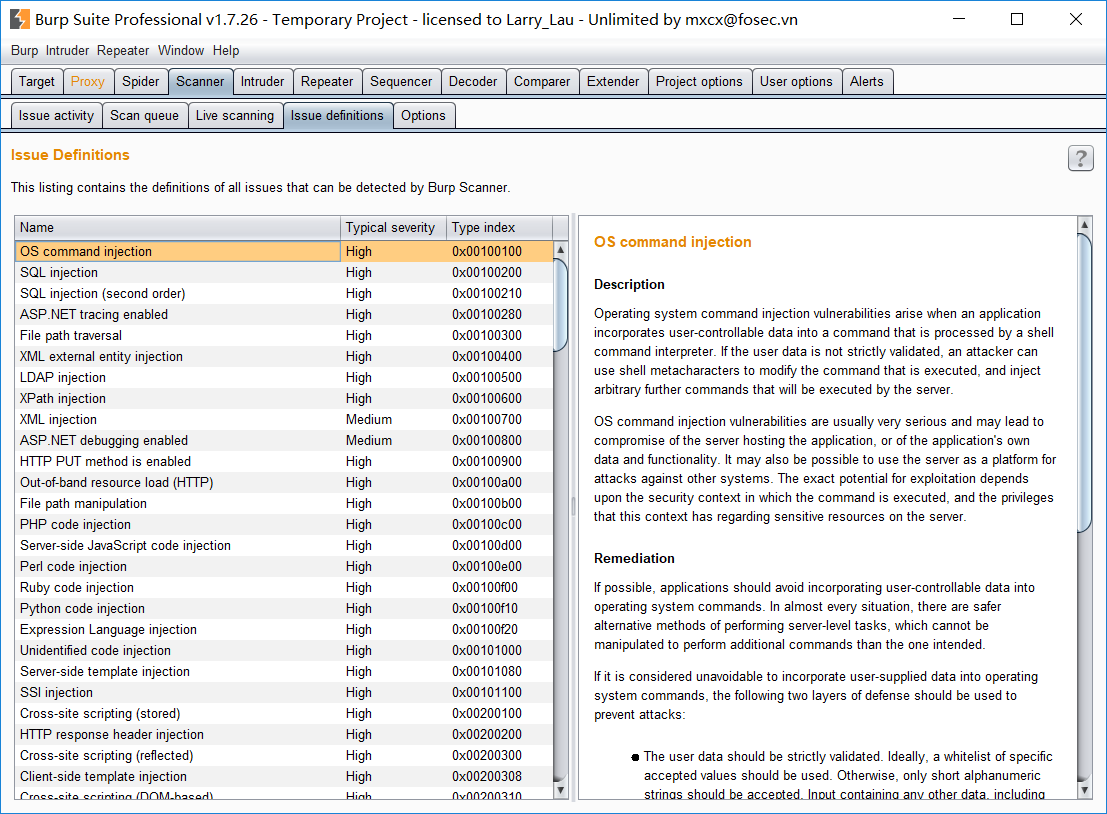This screenshot has width=1107, height=814.
Task: Open the Decoder tab
Action: pyautogui.click(x=473, y=81)
